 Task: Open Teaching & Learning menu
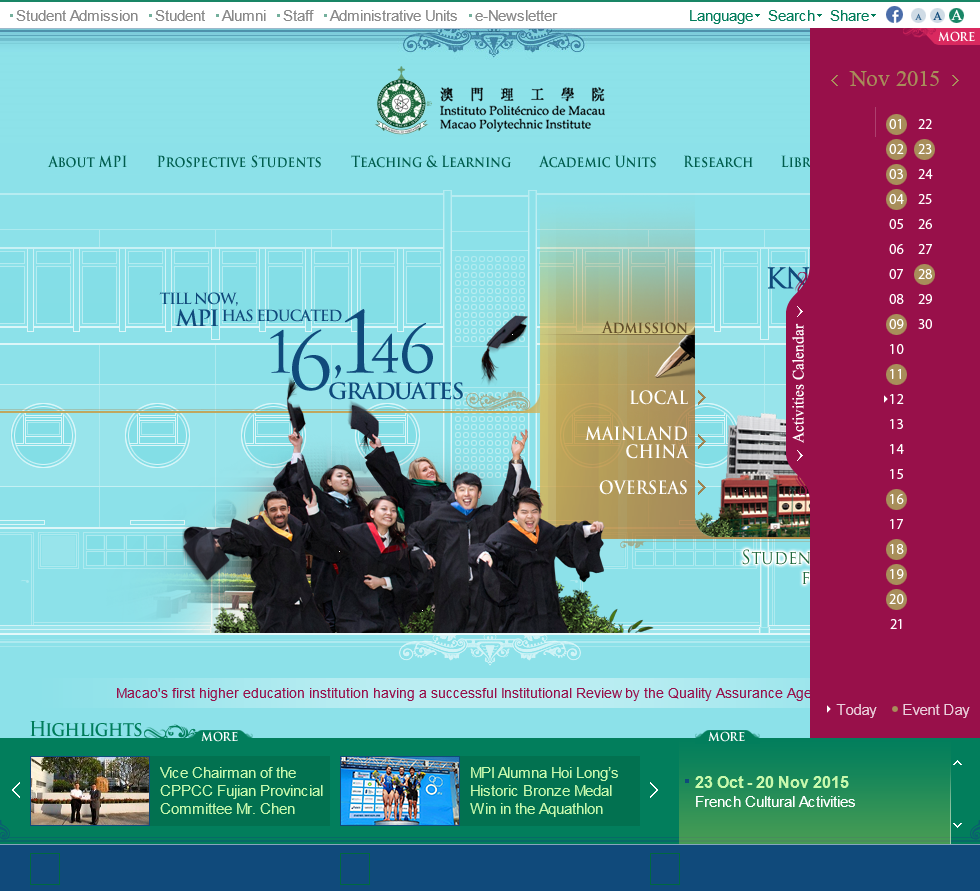point(431,162)
